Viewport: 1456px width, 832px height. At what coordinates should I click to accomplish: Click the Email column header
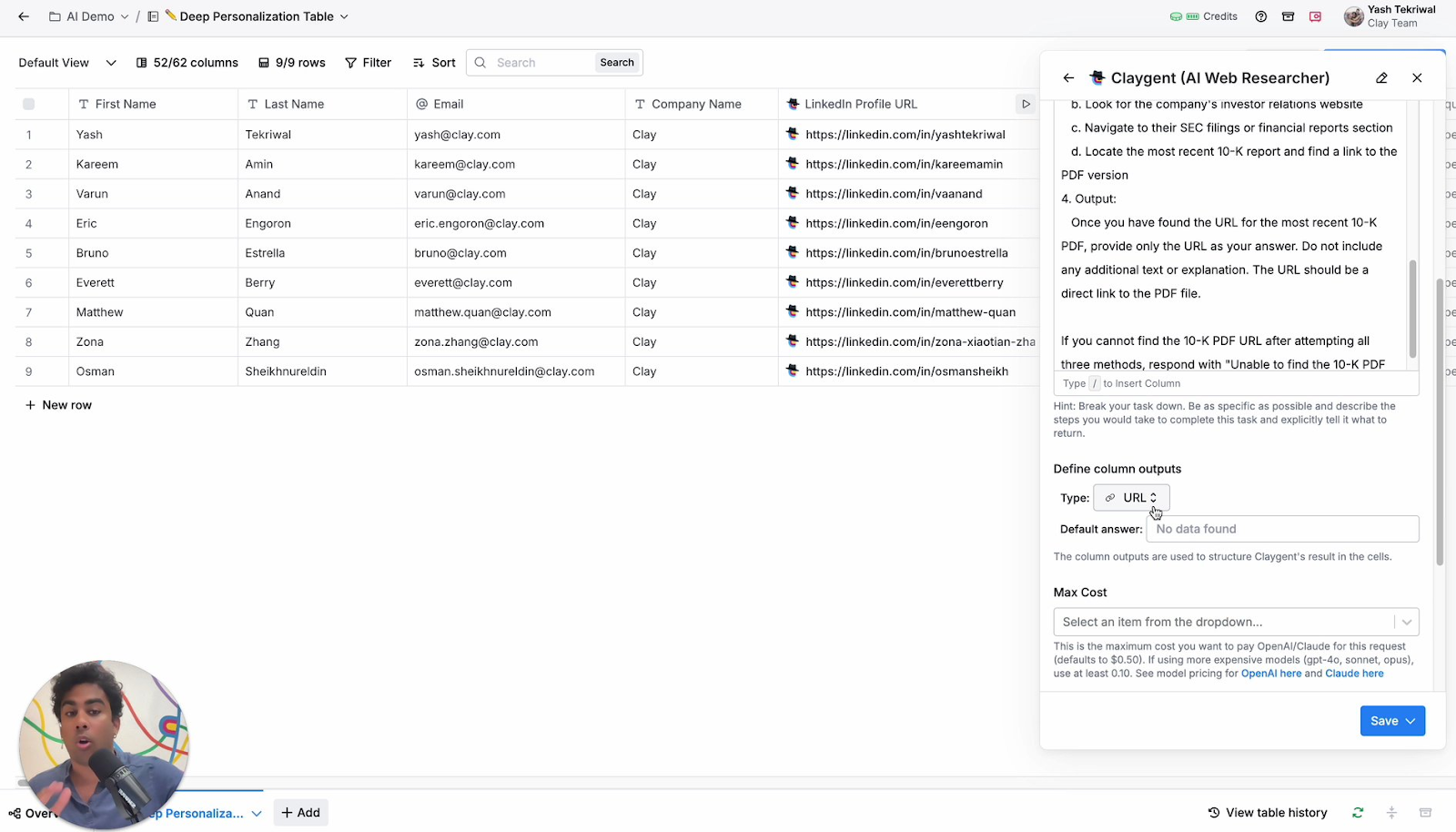click(x=516, y=104)
